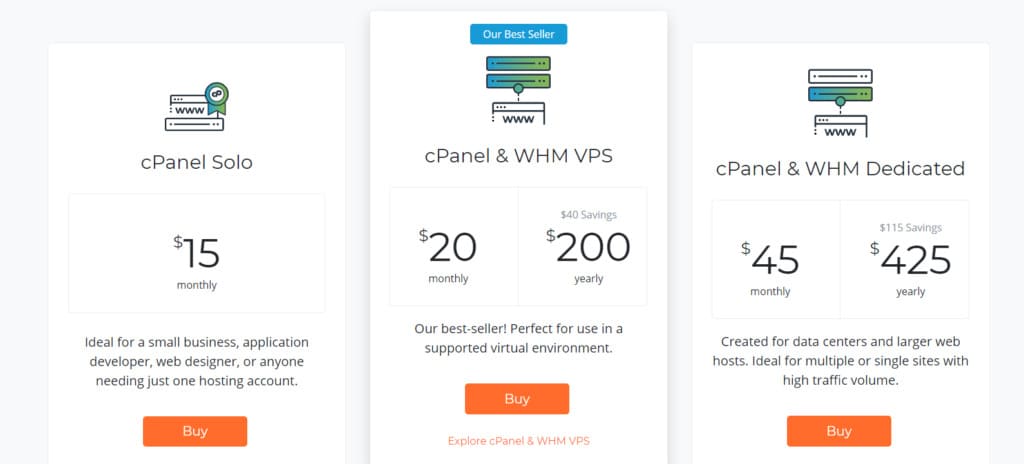1024x464 pixels.
Task: Buy the cPanel & WHM Dedicated plan
Action: coord(839,431)
